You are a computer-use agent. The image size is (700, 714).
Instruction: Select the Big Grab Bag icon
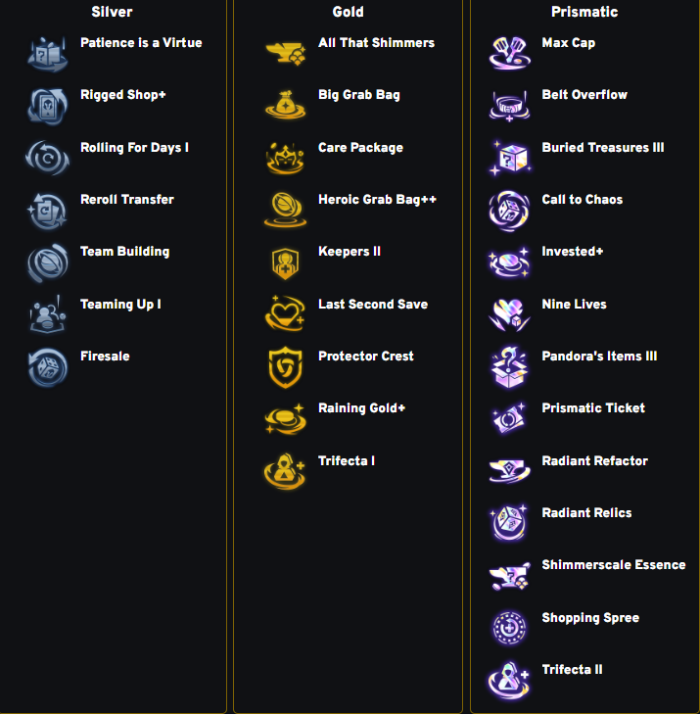285,105
